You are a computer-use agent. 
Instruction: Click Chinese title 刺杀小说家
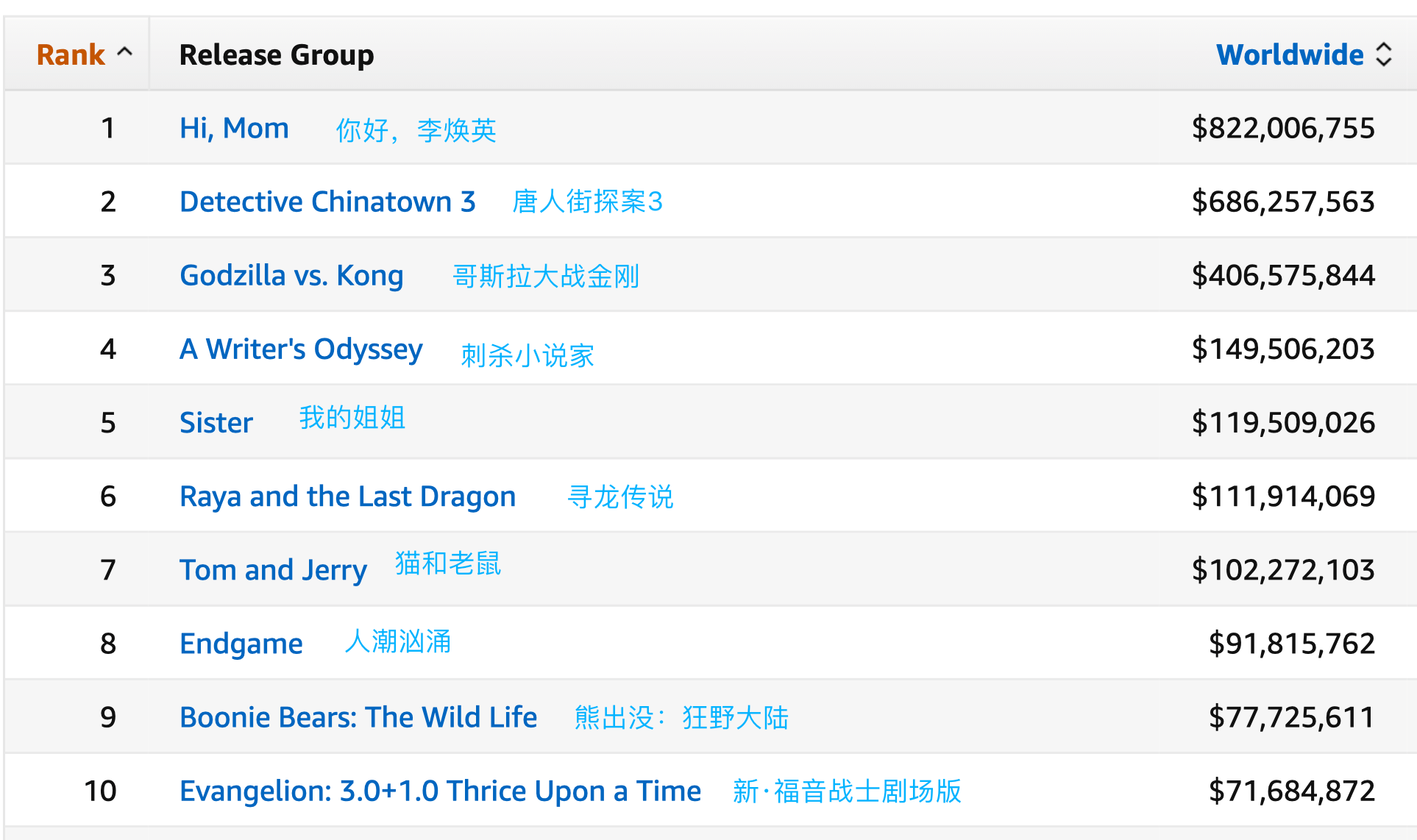coord(528,355)
